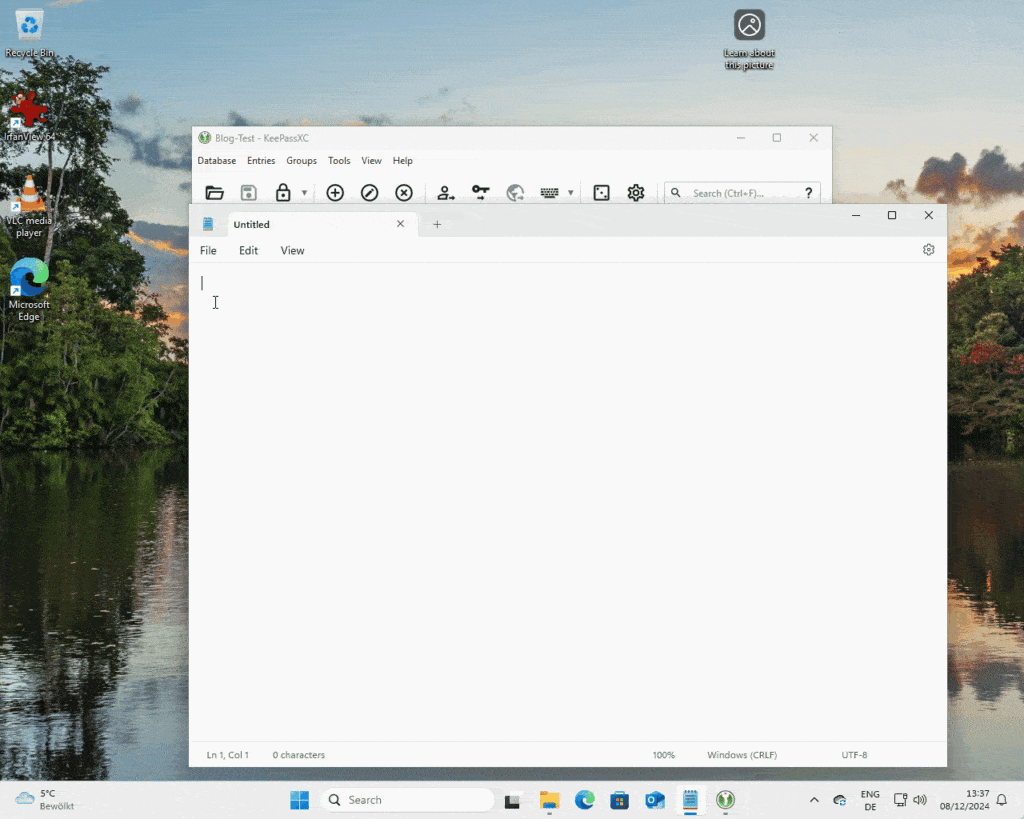Click the taskbar Search box
Screen dimensions: 1024x819
coord(408,800)
